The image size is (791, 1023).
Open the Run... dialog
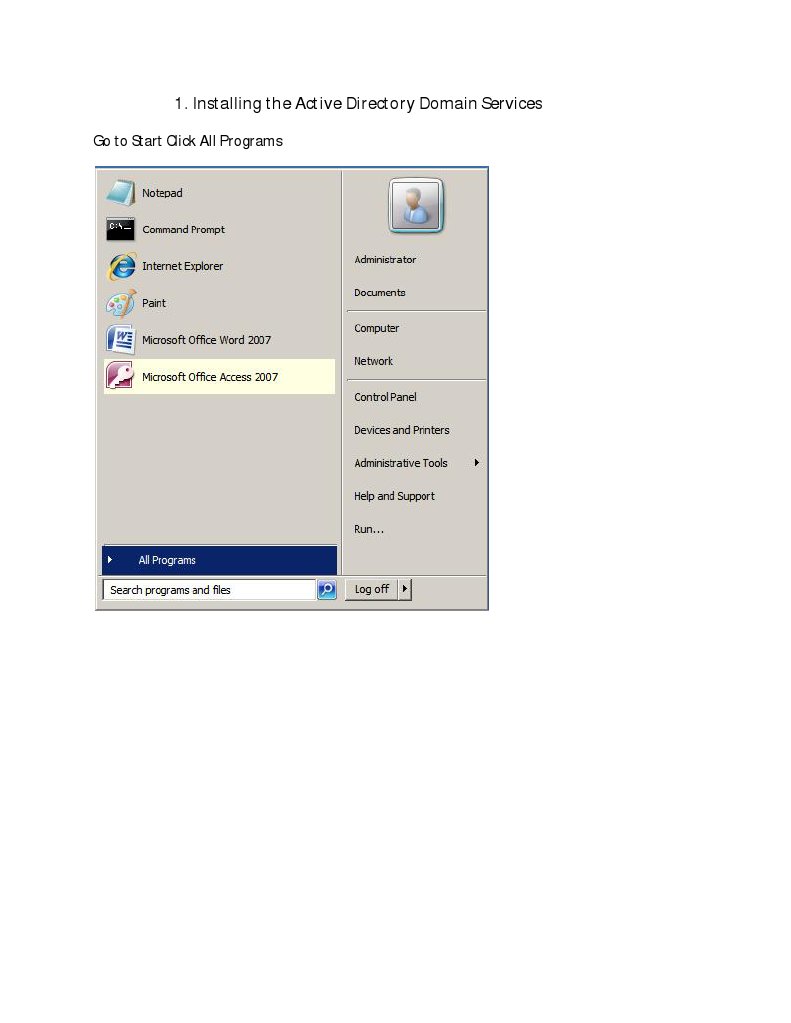click(x=369, y=529)
